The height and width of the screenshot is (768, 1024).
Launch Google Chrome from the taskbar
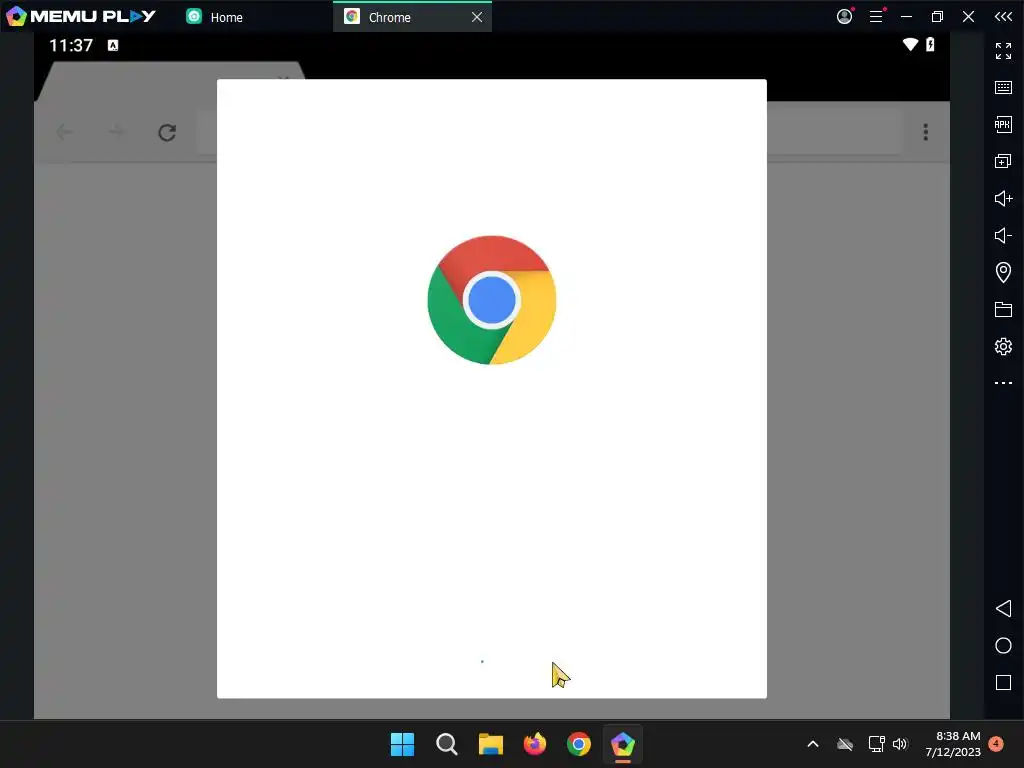[579, 744]
